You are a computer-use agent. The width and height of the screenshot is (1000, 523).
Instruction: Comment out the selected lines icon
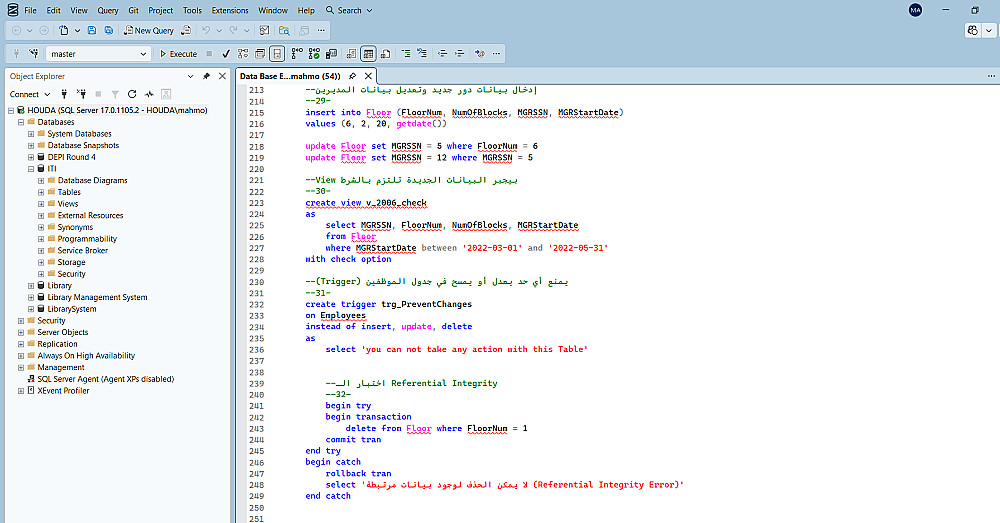click(x=406, y=54)
